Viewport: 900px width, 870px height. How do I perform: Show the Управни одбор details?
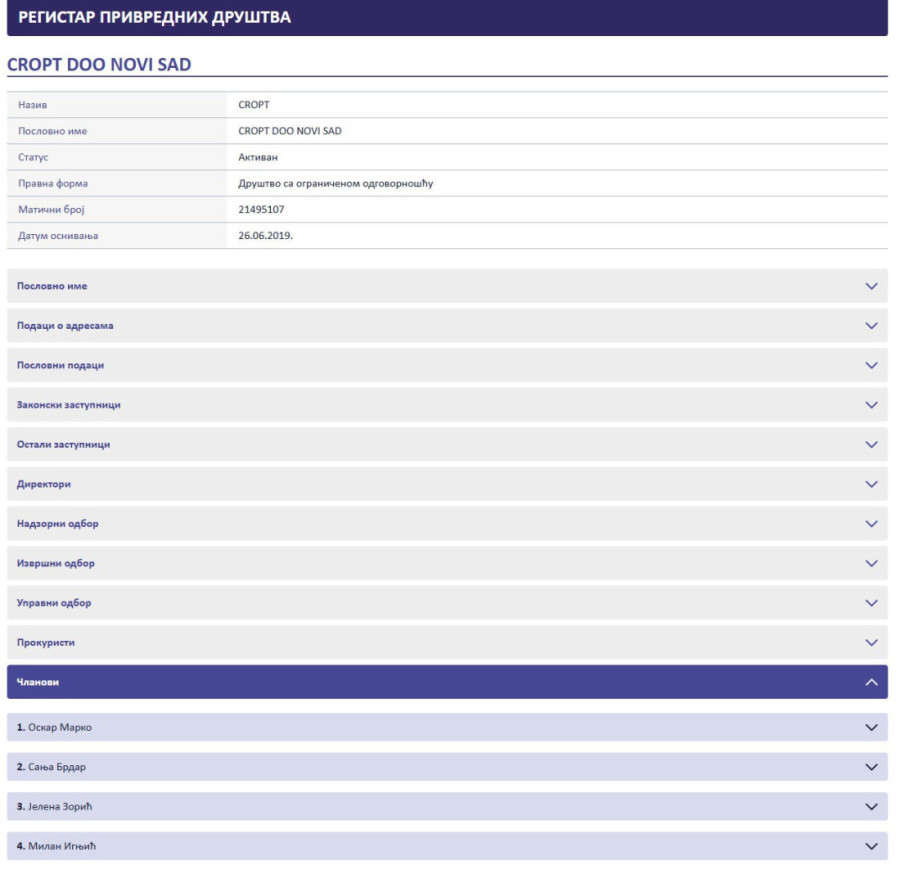tap(446, 603)
